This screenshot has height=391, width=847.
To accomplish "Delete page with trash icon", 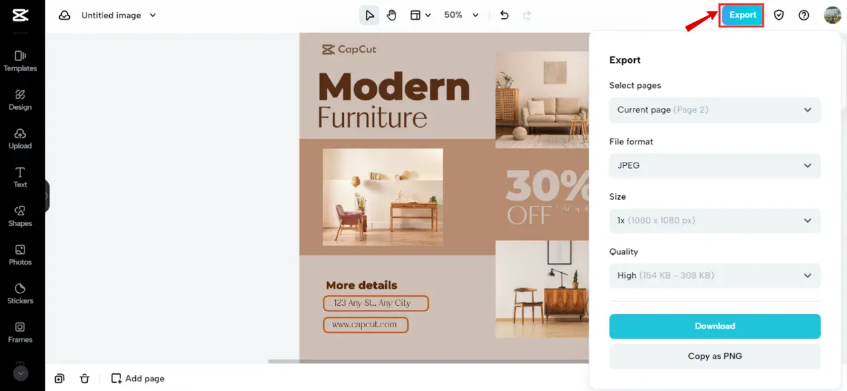I will click(84, 379).
